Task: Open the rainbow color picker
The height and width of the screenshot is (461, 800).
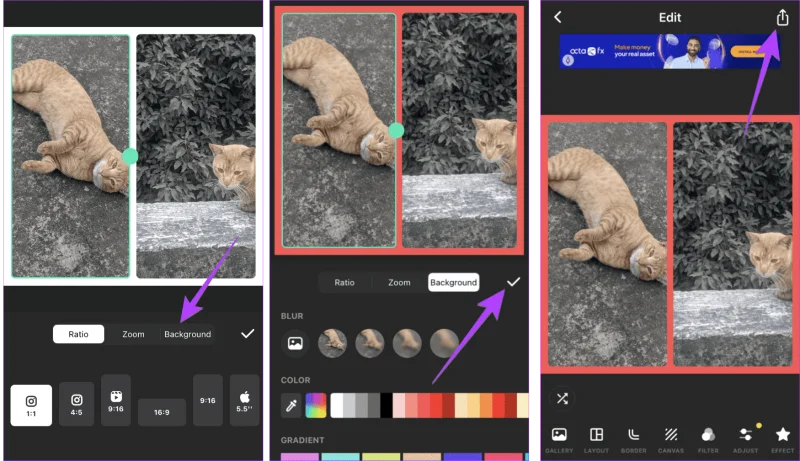Action: click(x=316, y=405)
